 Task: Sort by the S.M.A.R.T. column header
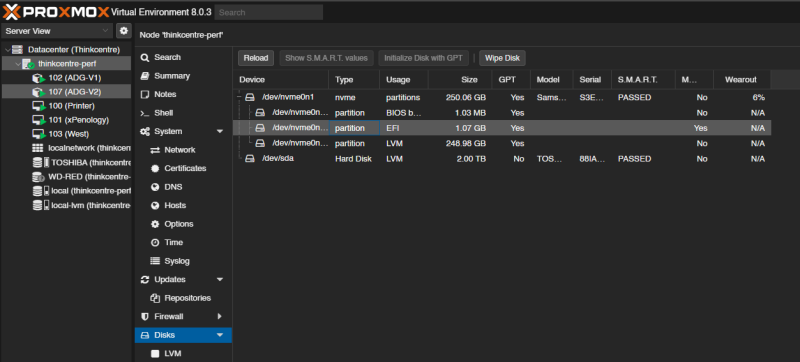[643, 80]
